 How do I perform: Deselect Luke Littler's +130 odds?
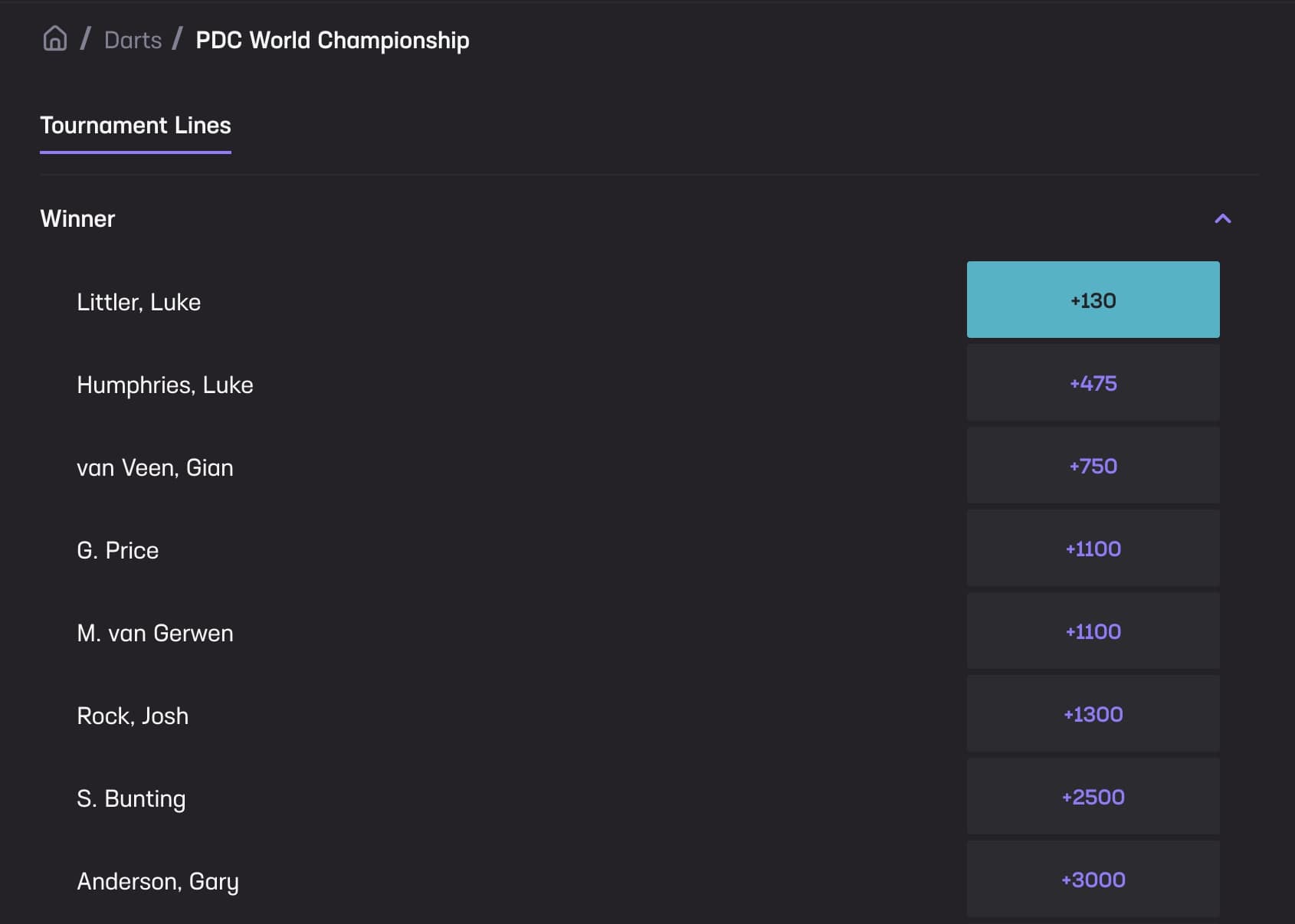[1093, 300]
